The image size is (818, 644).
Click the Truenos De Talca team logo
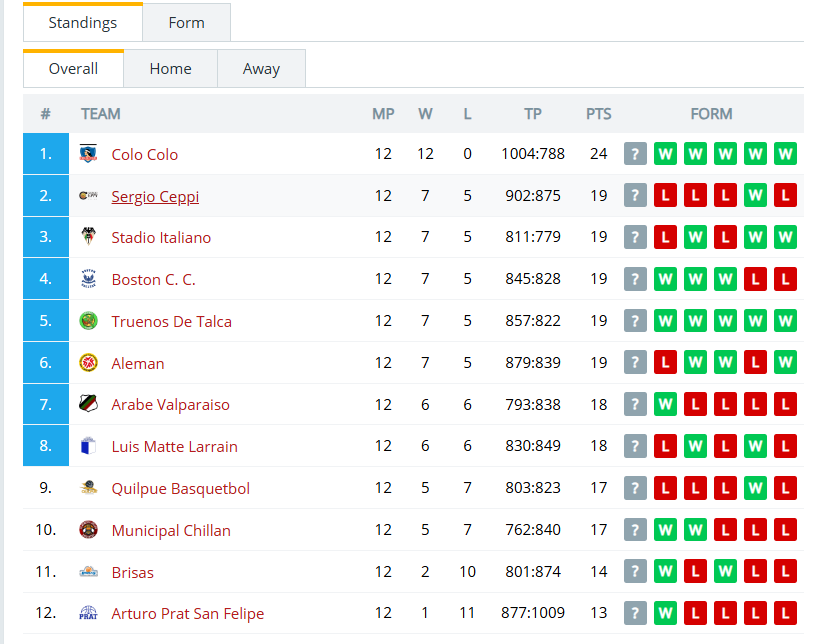(88, 320)
